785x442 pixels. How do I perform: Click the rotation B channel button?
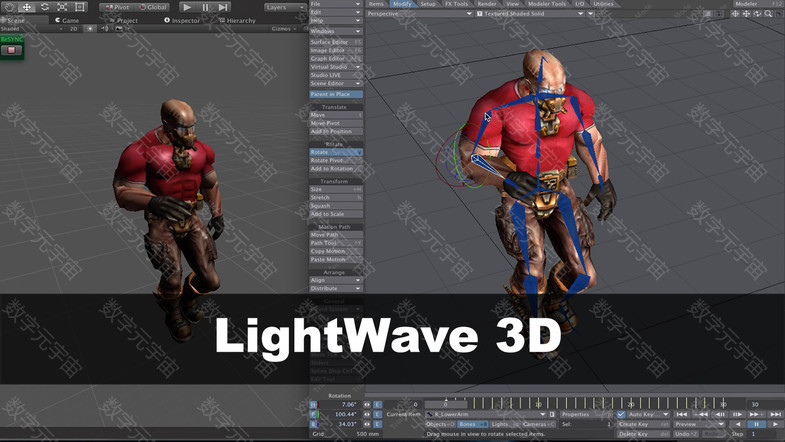coord(313,424)
